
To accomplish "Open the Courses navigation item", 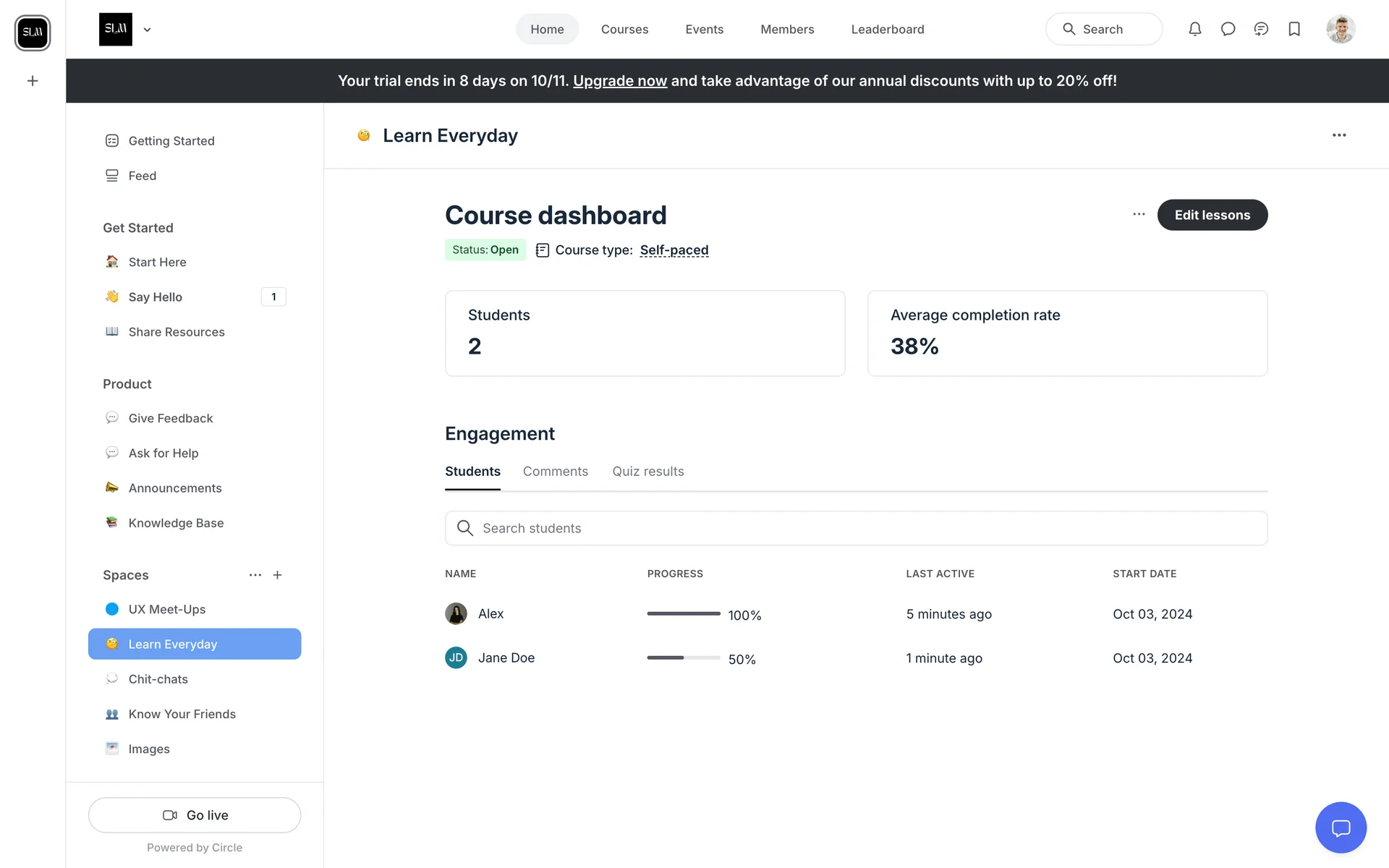I will tap(624, 30).
